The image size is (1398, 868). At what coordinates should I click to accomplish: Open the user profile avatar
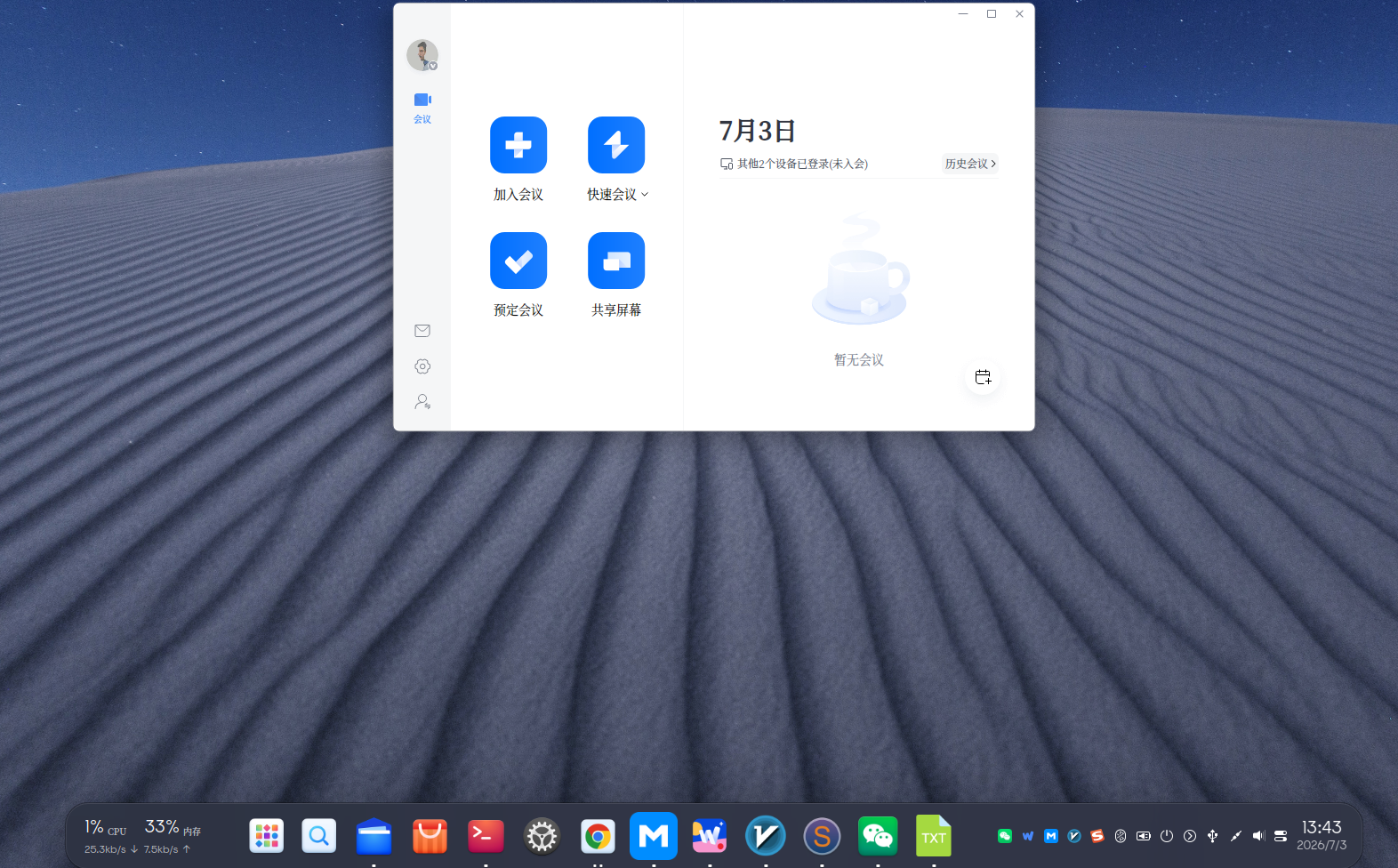click(x=422, y=55)
